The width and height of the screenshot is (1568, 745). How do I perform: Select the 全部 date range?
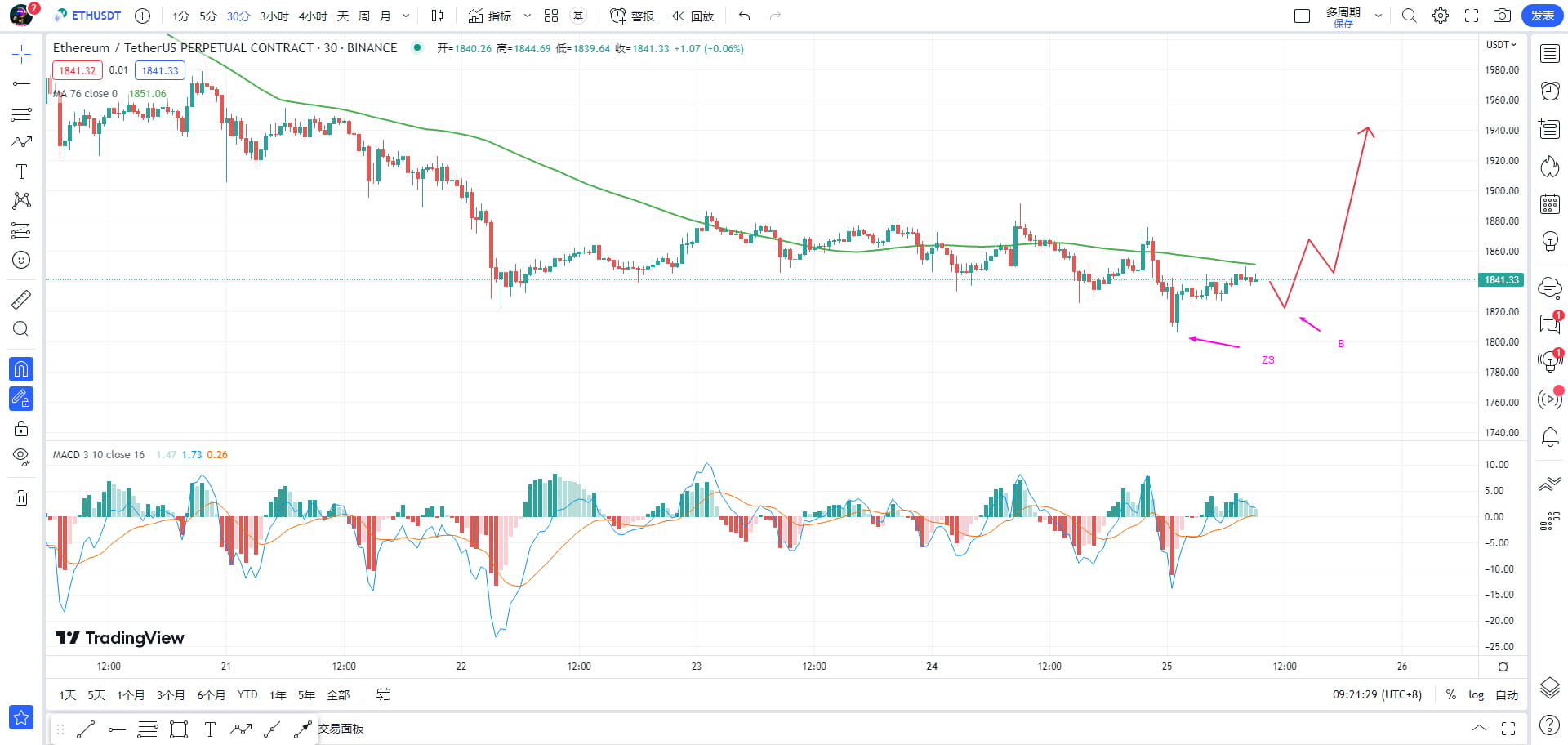pyautogui.click(x=338, y=695)
